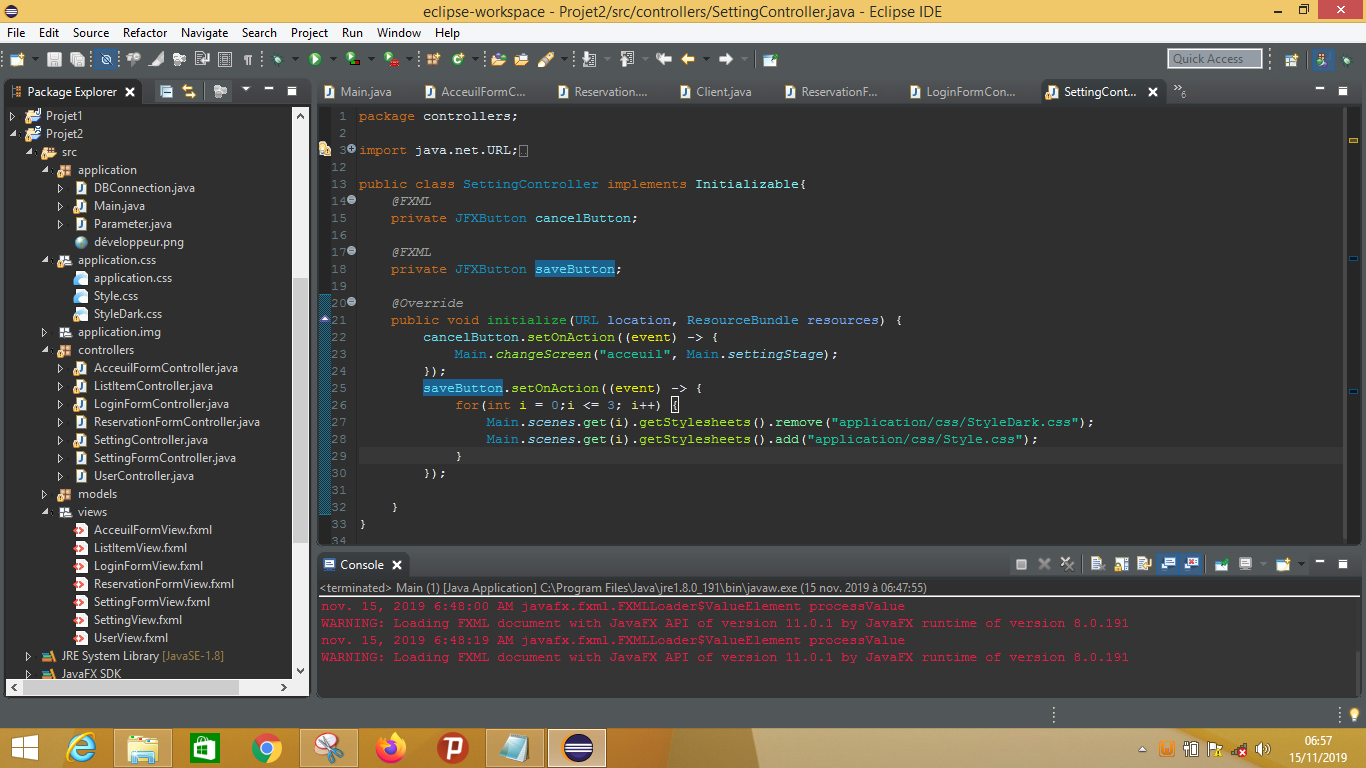Show hidden editor tabs list chevron
1366x768 pixels.
coord(1180,92)
